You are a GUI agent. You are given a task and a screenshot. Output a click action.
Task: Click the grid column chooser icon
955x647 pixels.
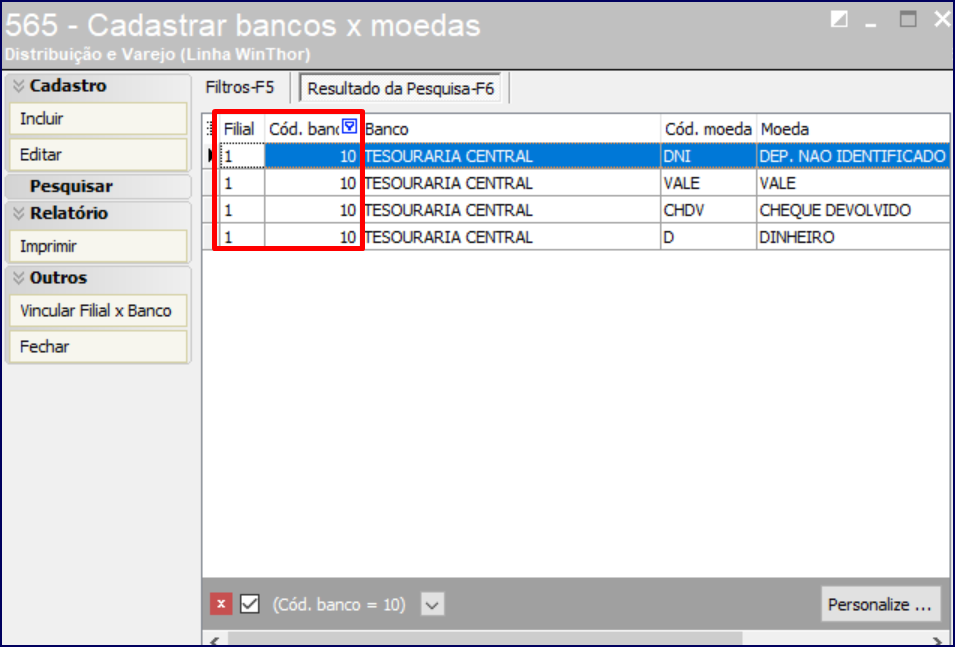tap(211, 128)
